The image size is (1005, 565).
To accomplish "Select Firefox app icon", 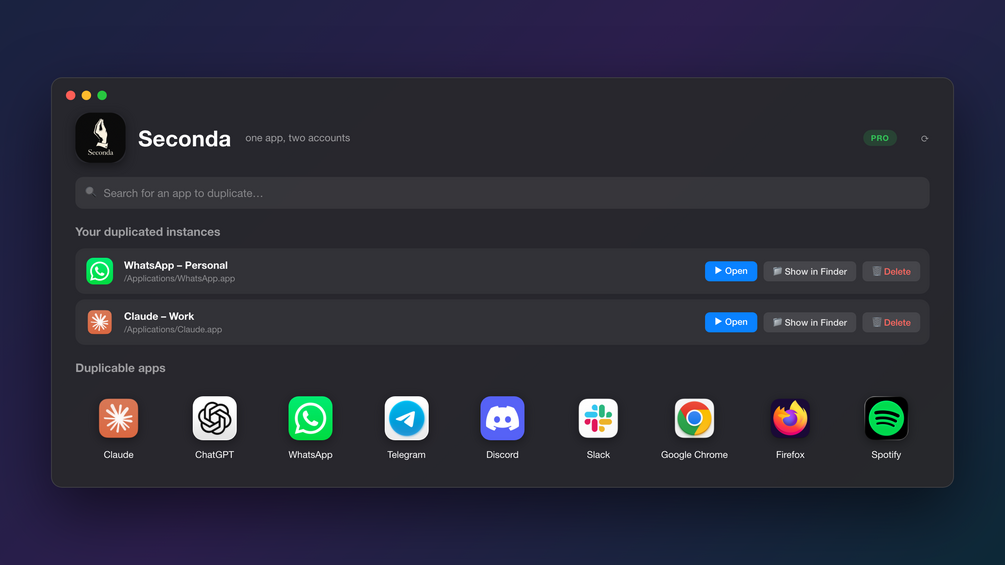I will pos(790,418).
